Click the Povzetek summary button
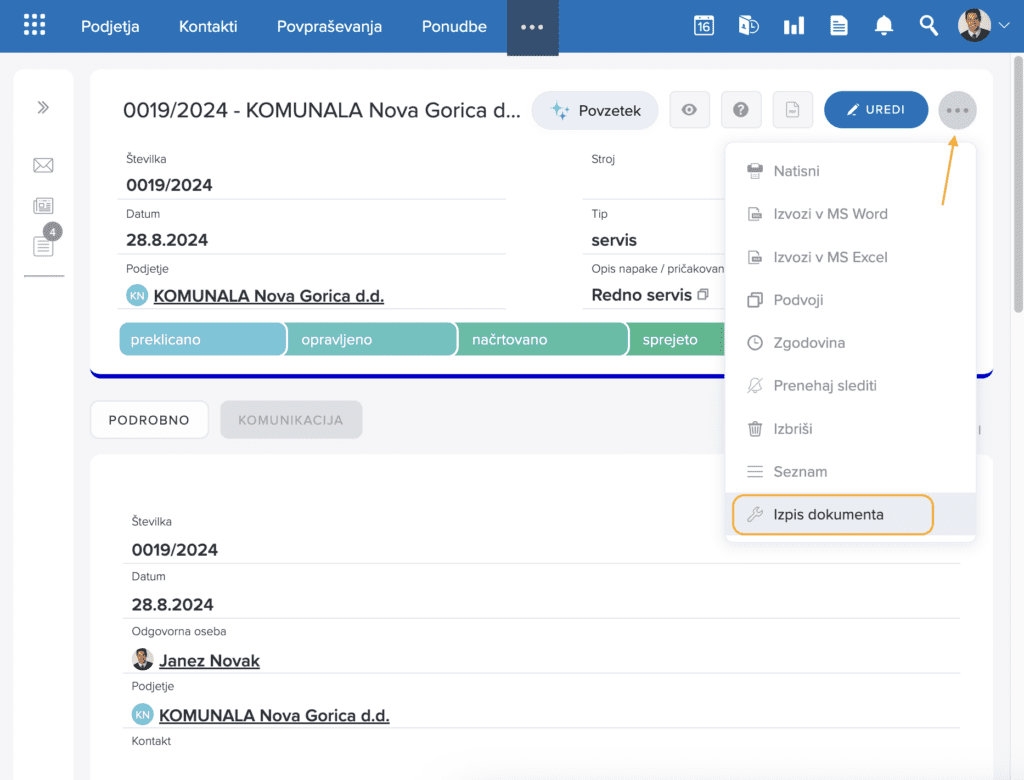The height and width of the screenshot is (780, 1024). [x=595, y=111]
